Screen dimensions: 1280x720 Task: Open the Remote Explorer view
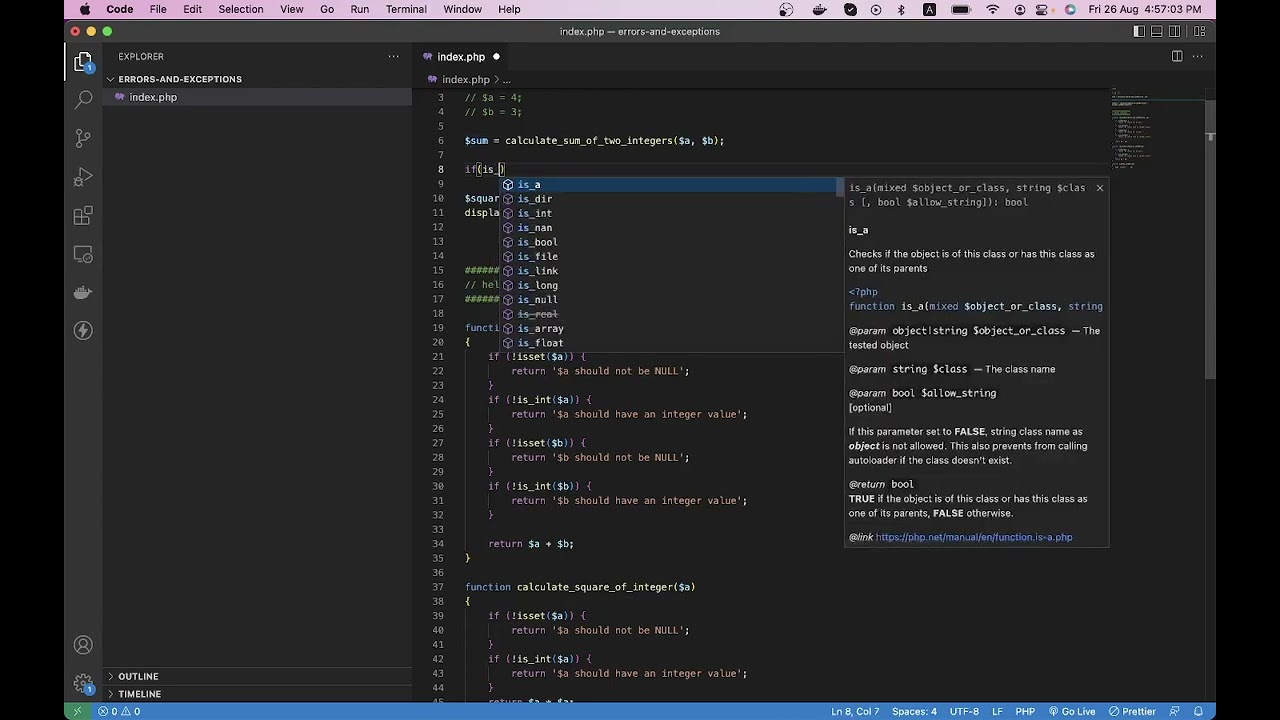[x=84, y=254]
